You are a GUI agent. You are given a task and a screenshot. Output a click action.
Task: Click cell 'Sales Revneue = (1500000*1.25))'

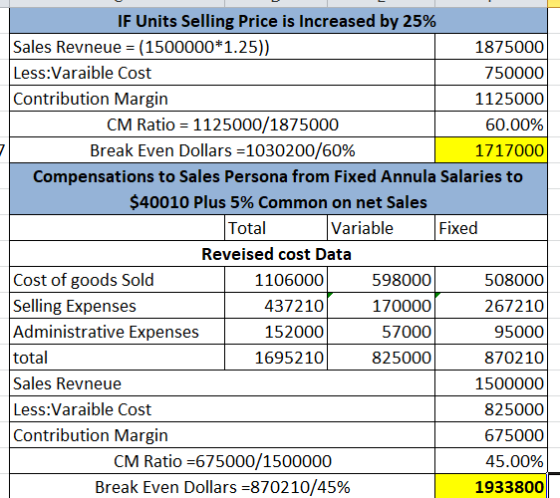222,47
